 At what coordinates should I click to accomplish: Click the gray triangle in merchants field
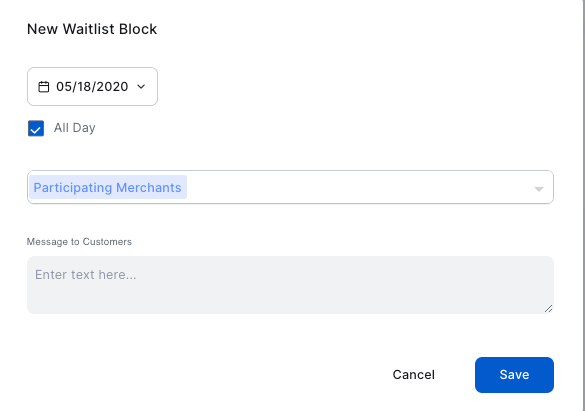click(x=538, y=189)
